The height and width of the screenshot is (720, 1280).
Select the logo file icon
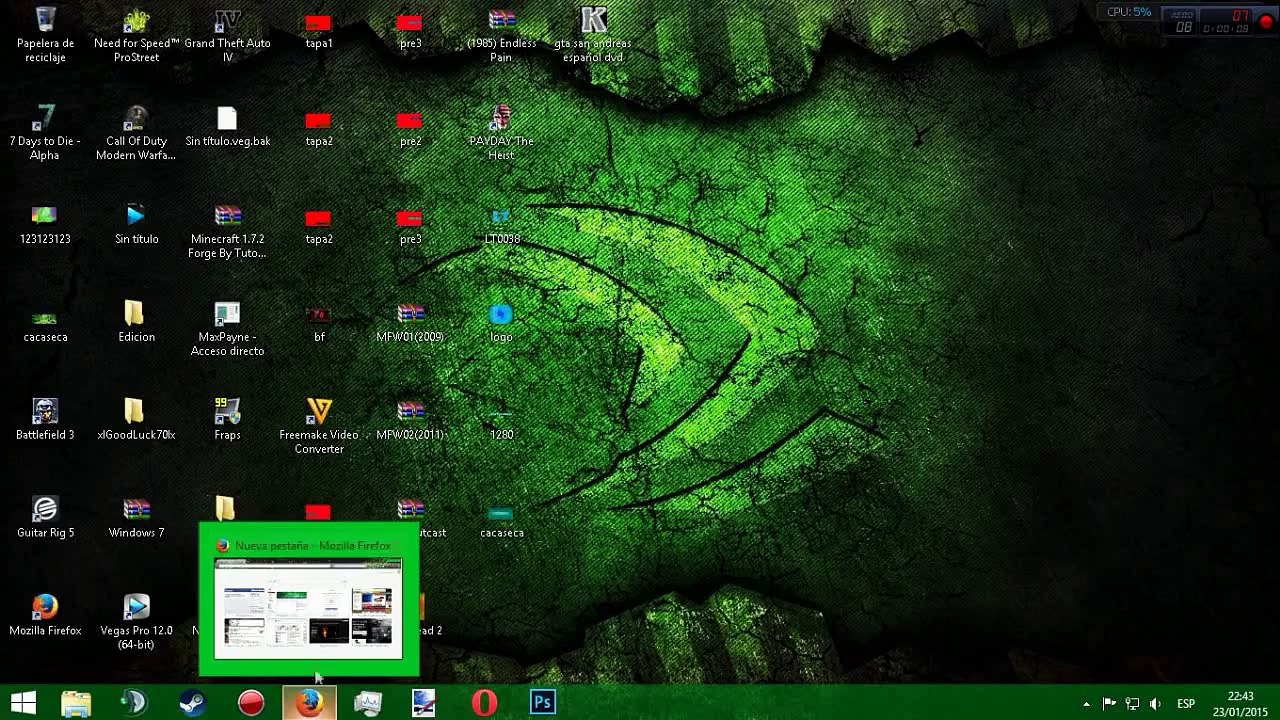pyautogui.click(x=501, y=322)
